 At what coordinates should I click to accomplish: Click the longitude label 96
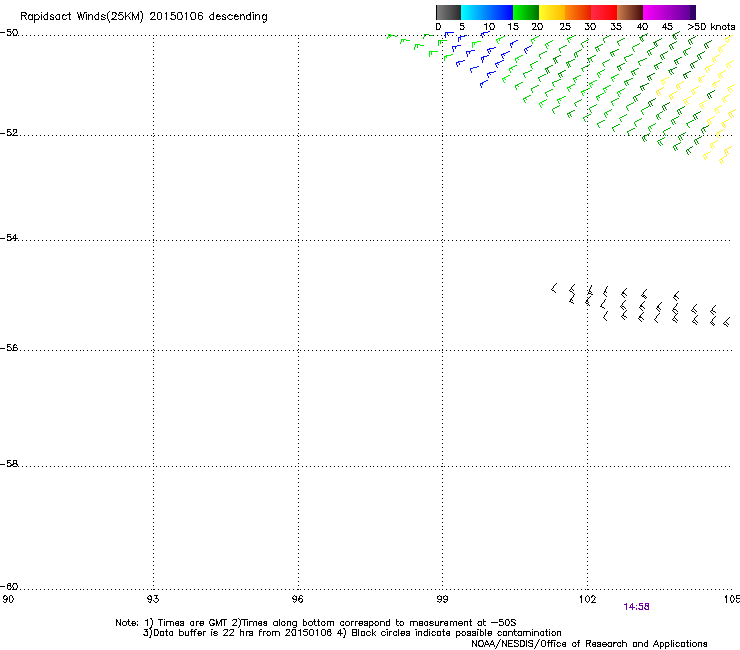pos(297,599)
